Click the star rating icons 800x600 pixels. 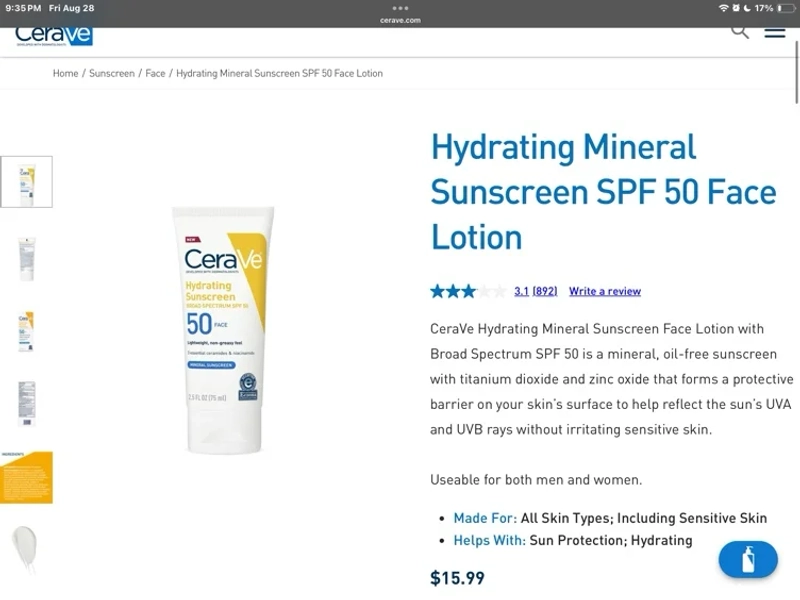468,291
